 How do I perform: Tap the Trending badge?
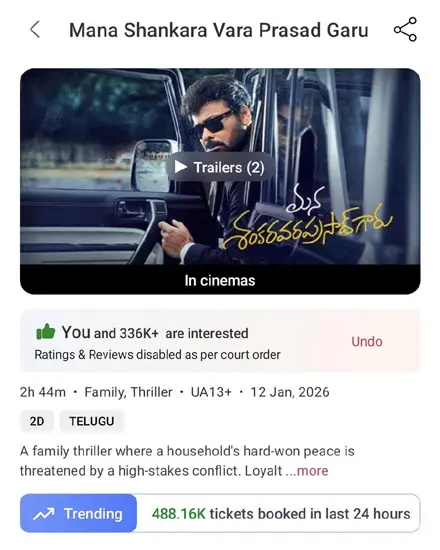pyautogui.click(x=78, y=513)
